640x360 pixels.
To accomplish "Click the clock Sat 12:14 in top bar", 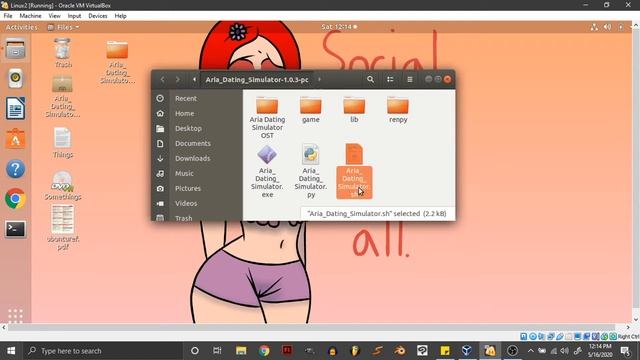I will (x=339, y=27).
